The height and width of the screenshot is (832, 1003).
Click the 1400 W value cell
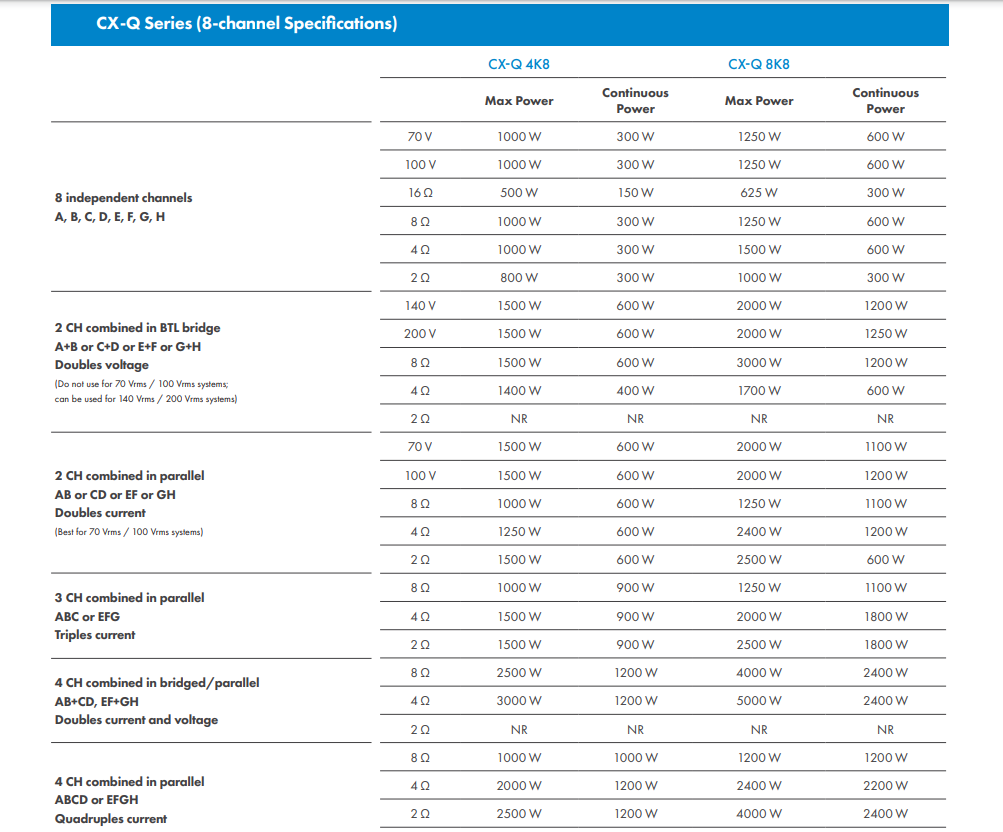pos(518,391)
